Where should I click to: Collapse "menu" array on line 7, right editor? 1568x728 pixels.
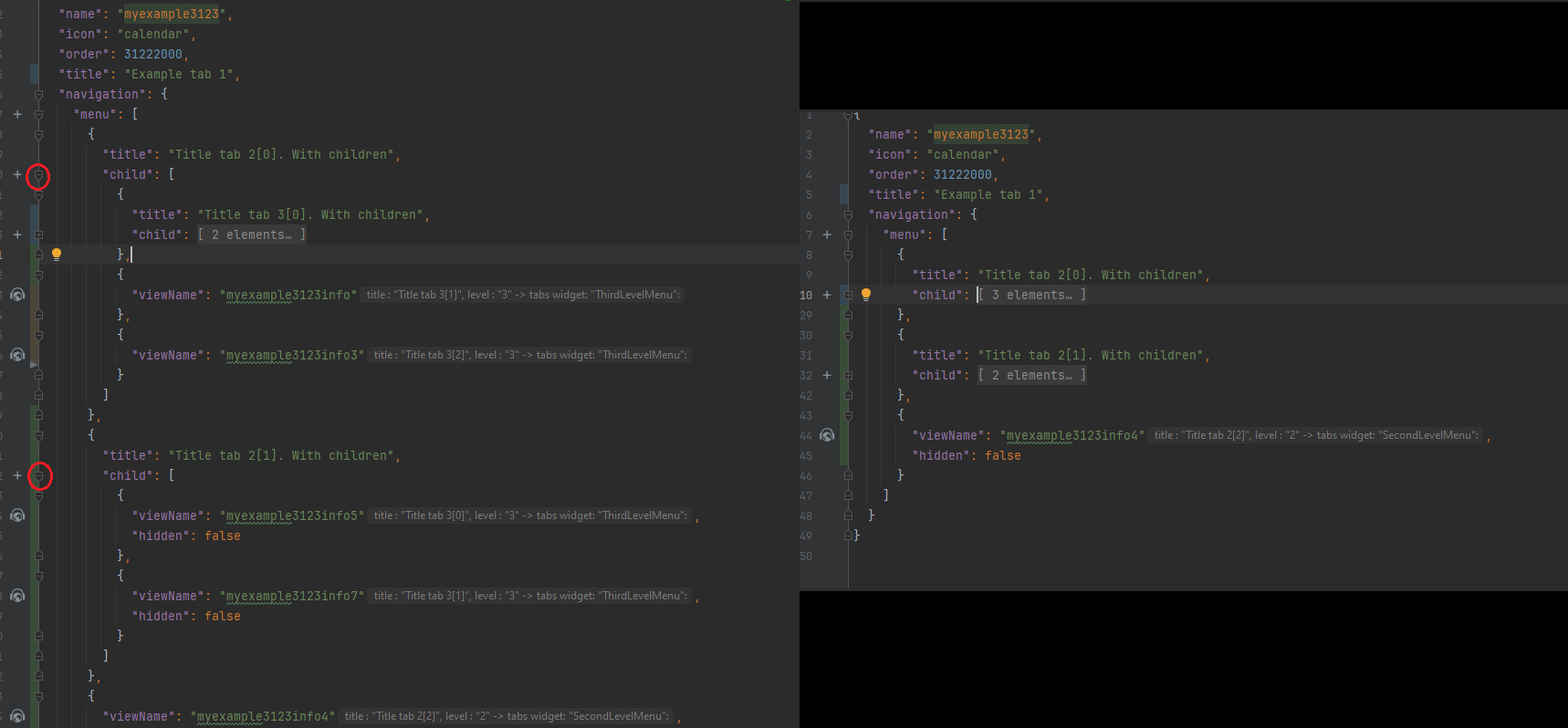click(x=848, y=234)
